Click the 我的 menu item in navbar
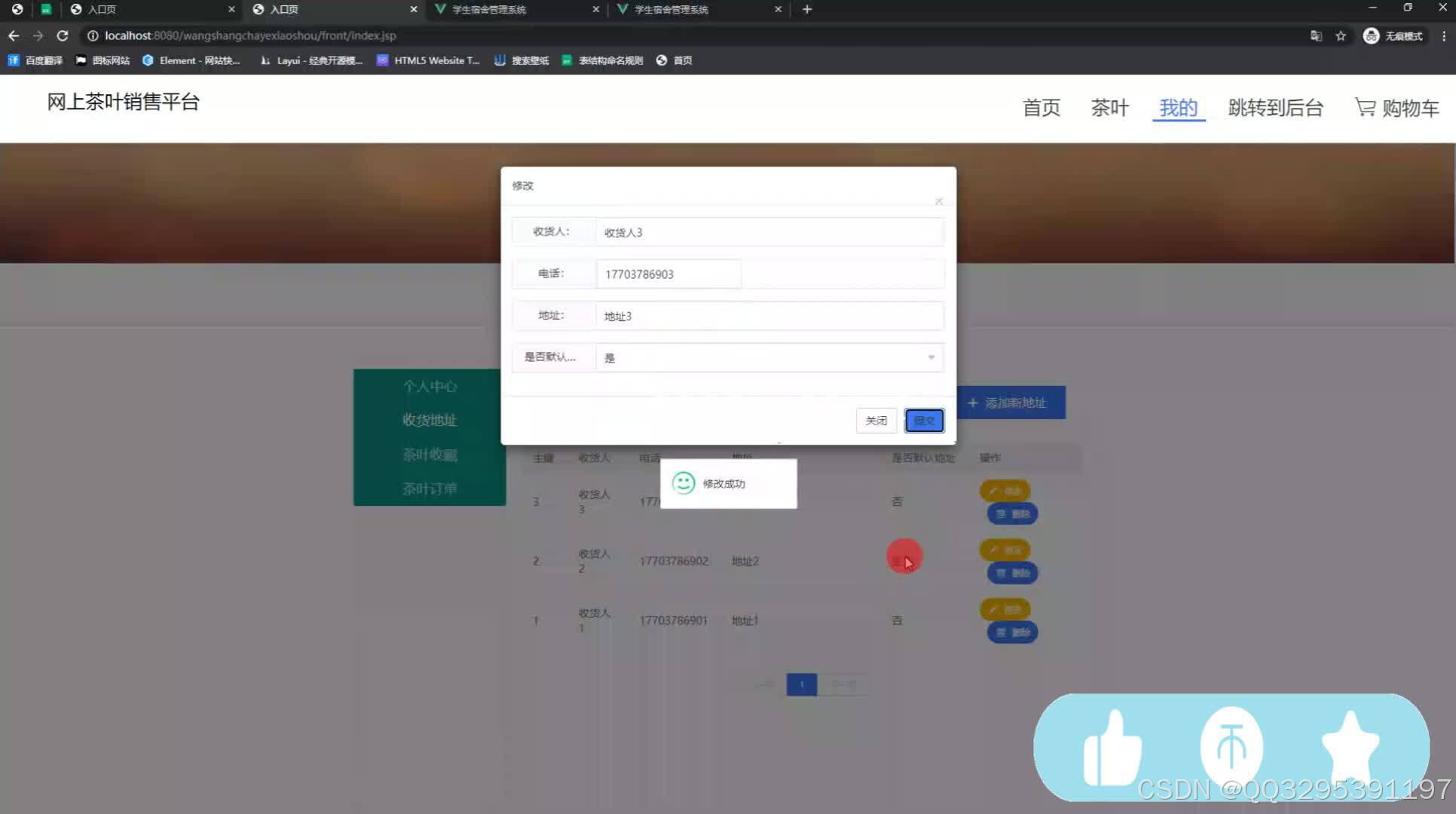This screenshot has height=814, width=1456. pyautogui.click(x=1178, y=107)
